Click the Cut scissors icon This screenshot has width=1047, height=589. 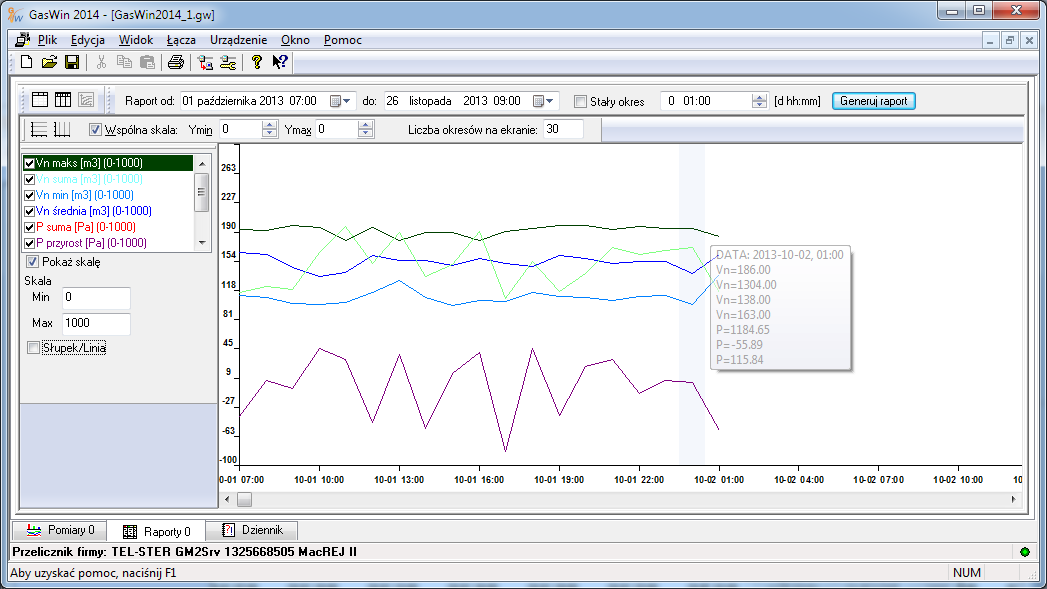(101, 62)
